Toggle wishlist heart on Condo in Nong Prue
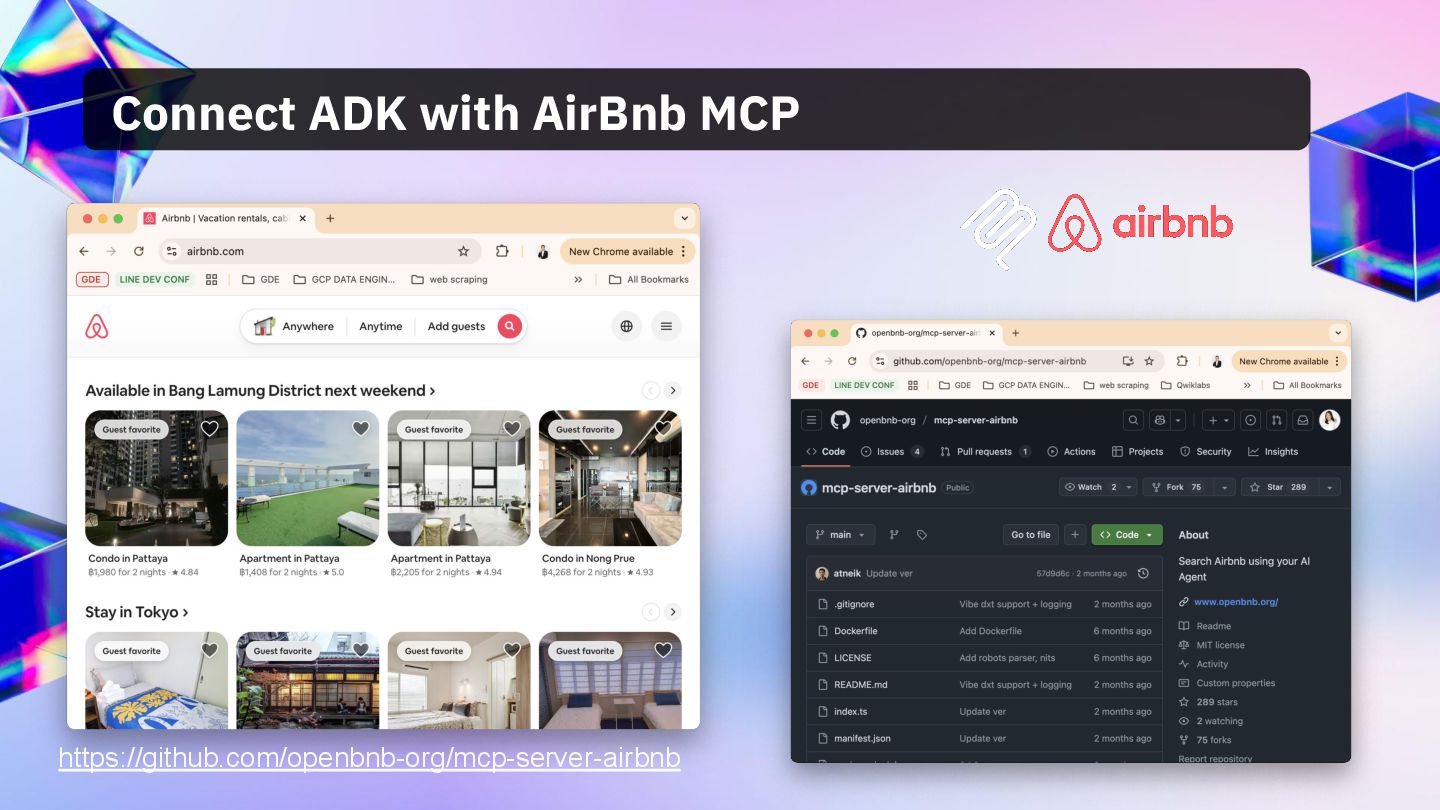 663,428
